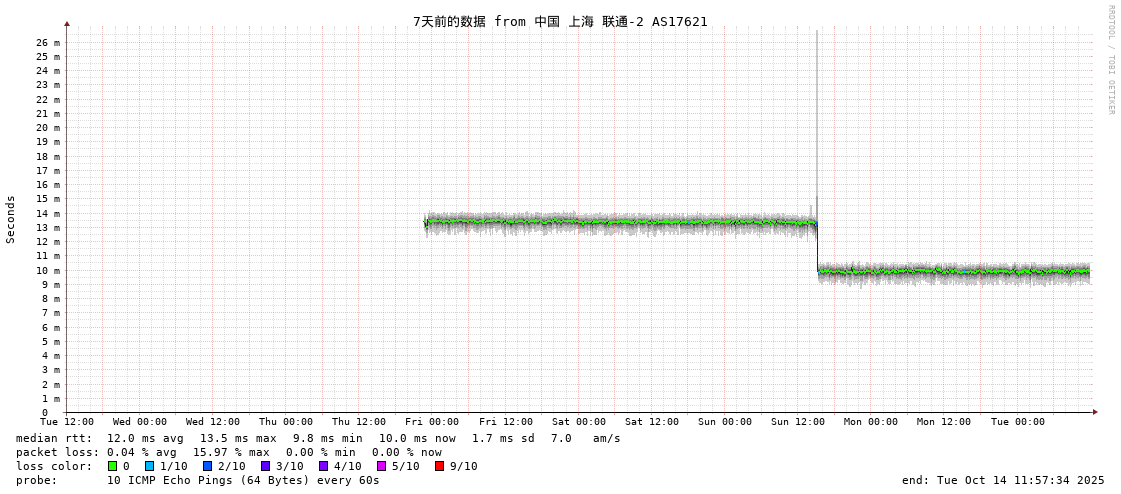
Task: Click the '5 m' y-axis label
Action: point(51,342)
